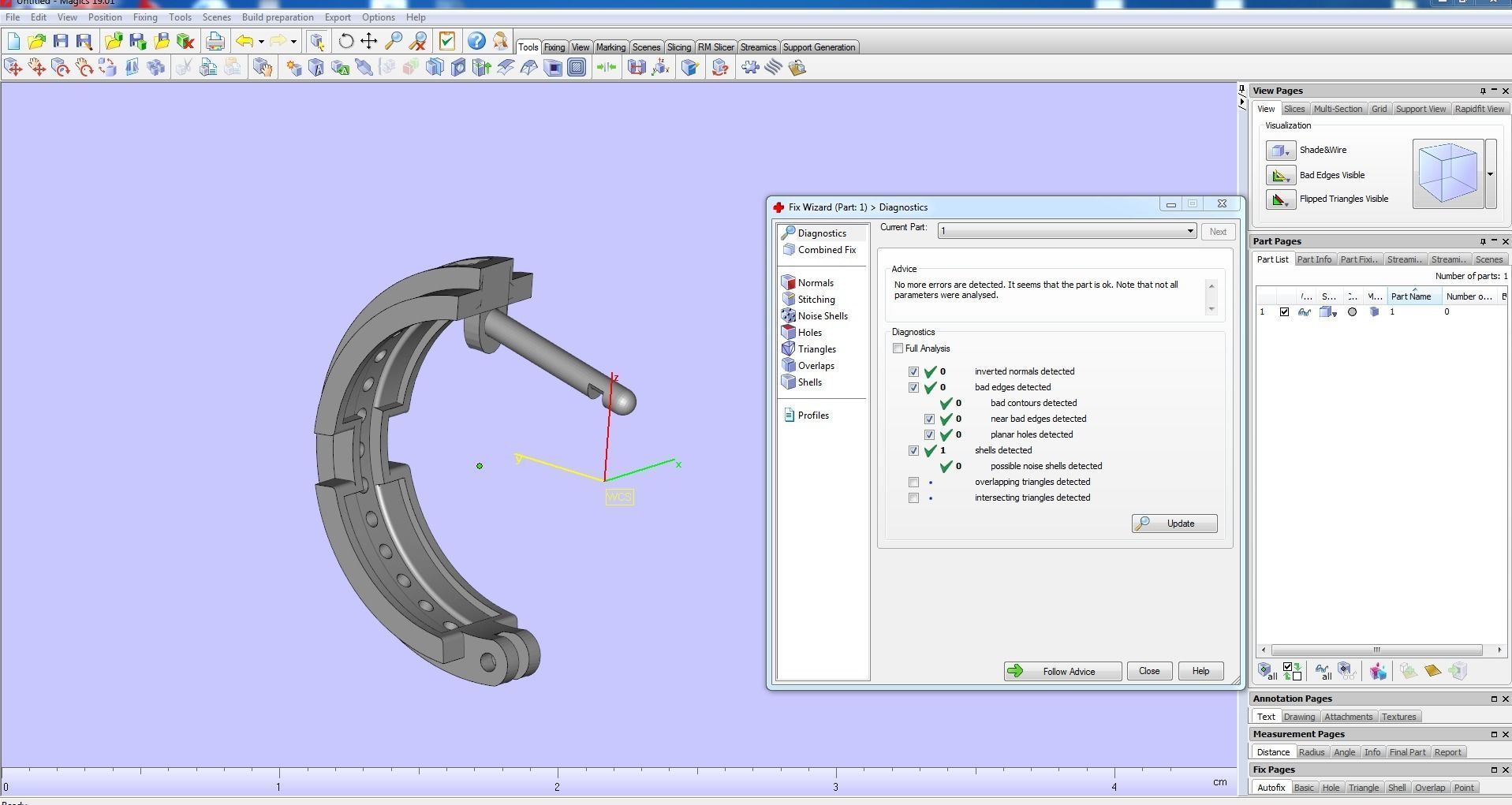
Task: Click the Follow Advice button
Action: tap(1062, 671)
